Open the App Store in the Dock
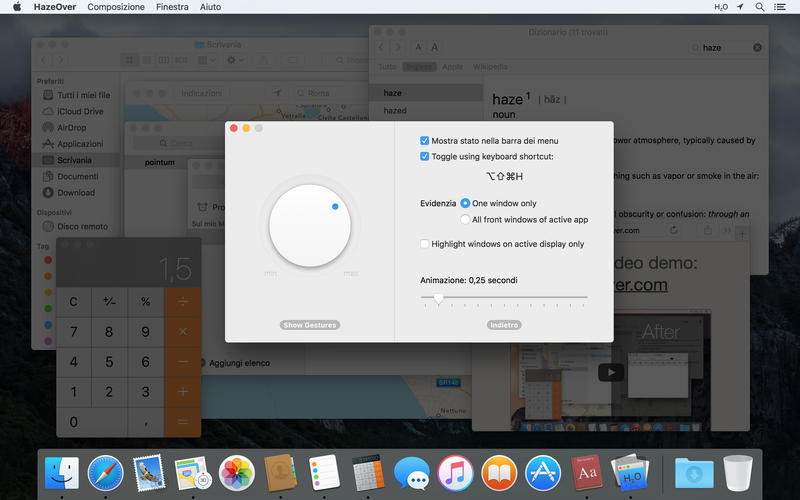Viewport: 800px width, 500px height. point(543,473)
